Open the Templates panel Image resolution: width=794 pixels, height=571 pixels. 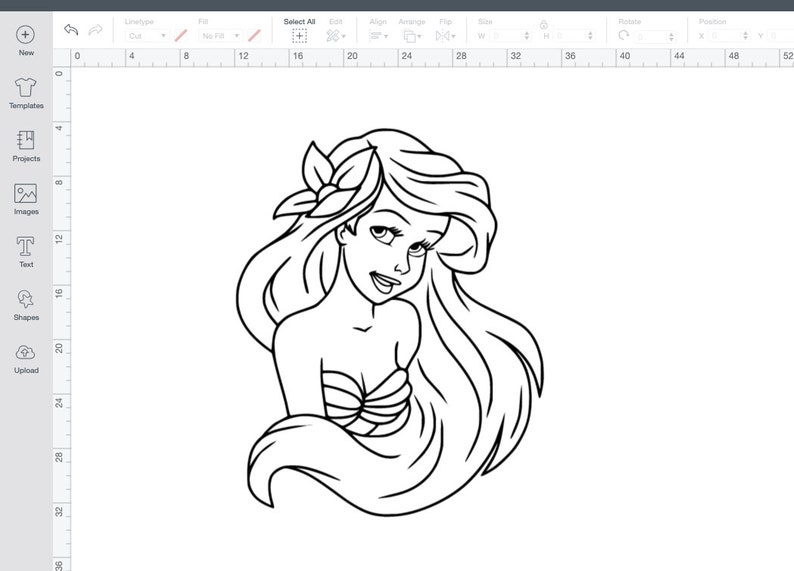pos(26,94)
